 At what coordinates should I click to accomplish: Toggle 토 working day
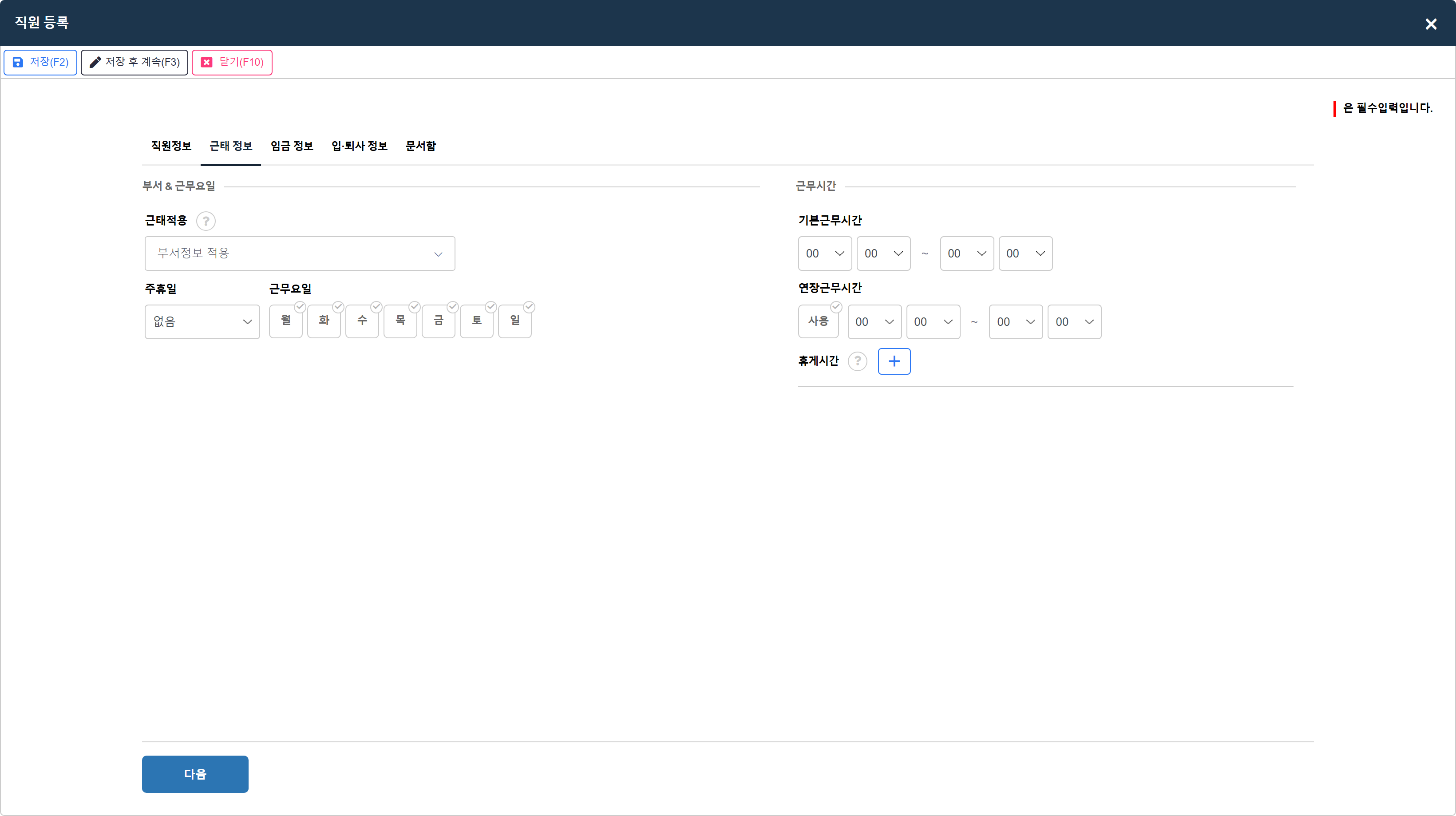click(x=477, y=321)
